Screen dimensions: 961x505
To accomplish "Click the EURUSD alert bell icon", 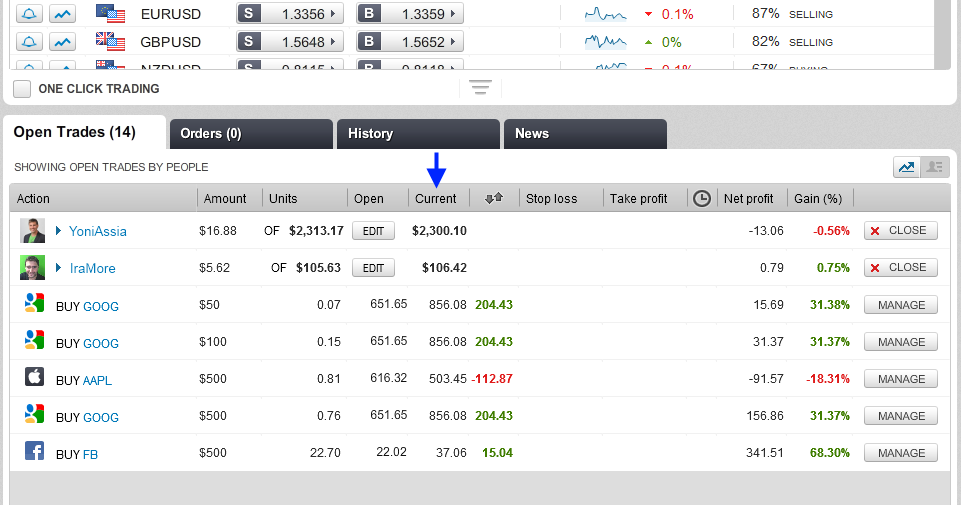I will (29, 13).
